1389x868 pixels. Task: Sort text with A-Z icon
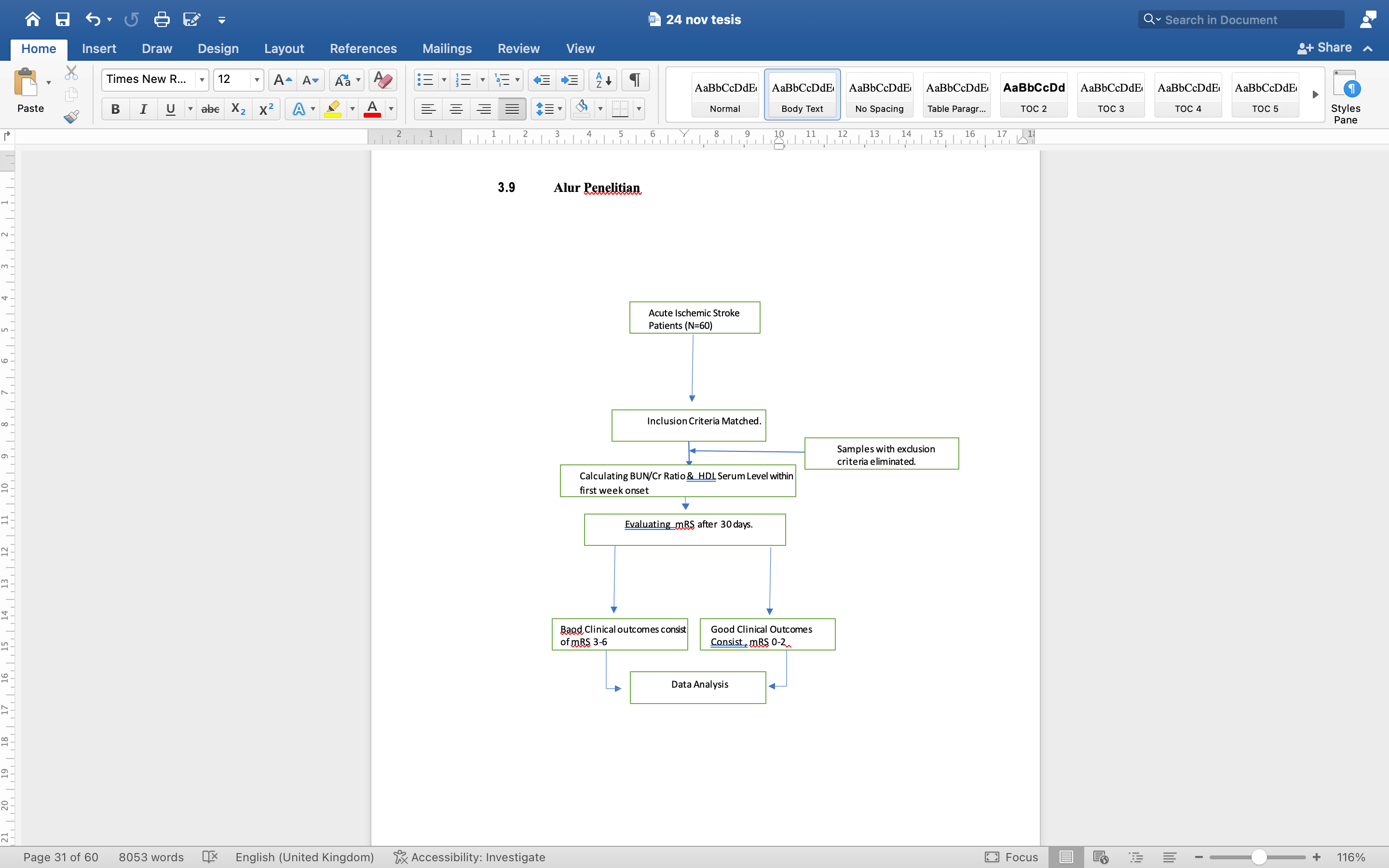tap(603, 80)
